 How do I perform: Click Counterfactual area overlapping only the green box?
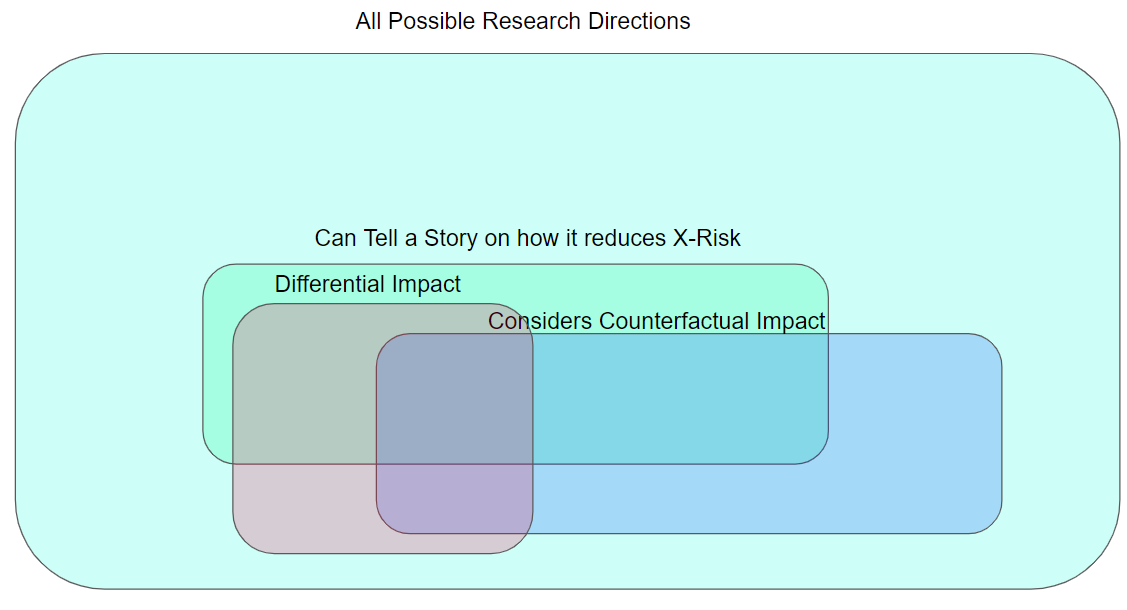(680, 400)
